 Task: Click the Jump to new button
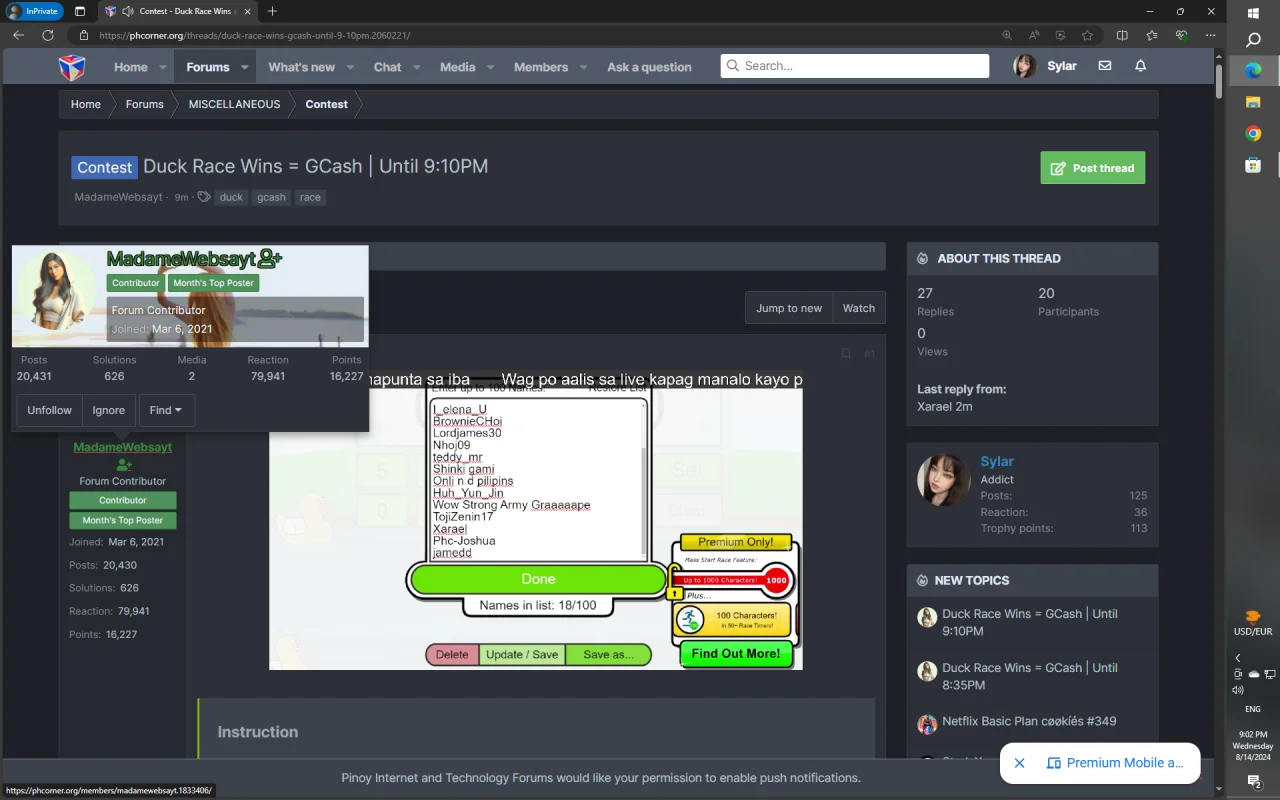pyautogui.click(x=789, y=308)
